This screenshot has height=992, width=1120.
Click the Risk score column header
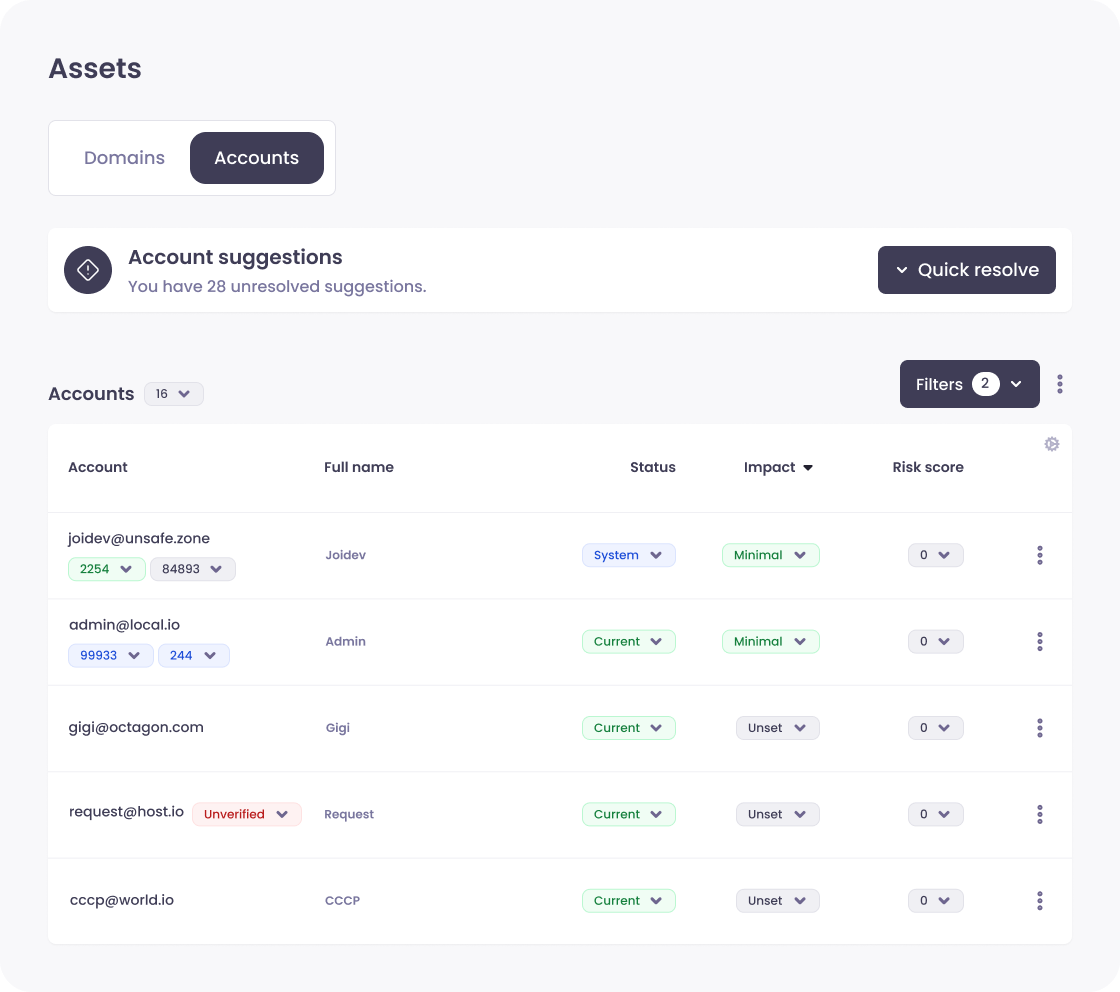pyautogui.click(x=928, y=467)
